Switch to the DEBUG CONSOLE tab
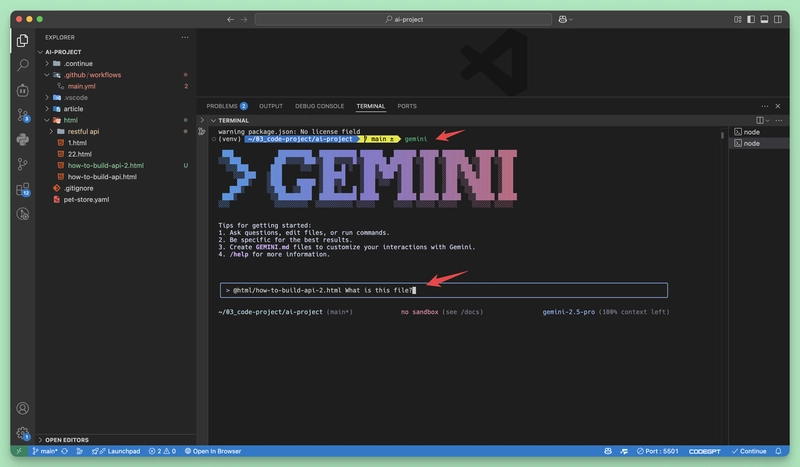Viewport: 800px width, 467px height. [x=319, y=106]
